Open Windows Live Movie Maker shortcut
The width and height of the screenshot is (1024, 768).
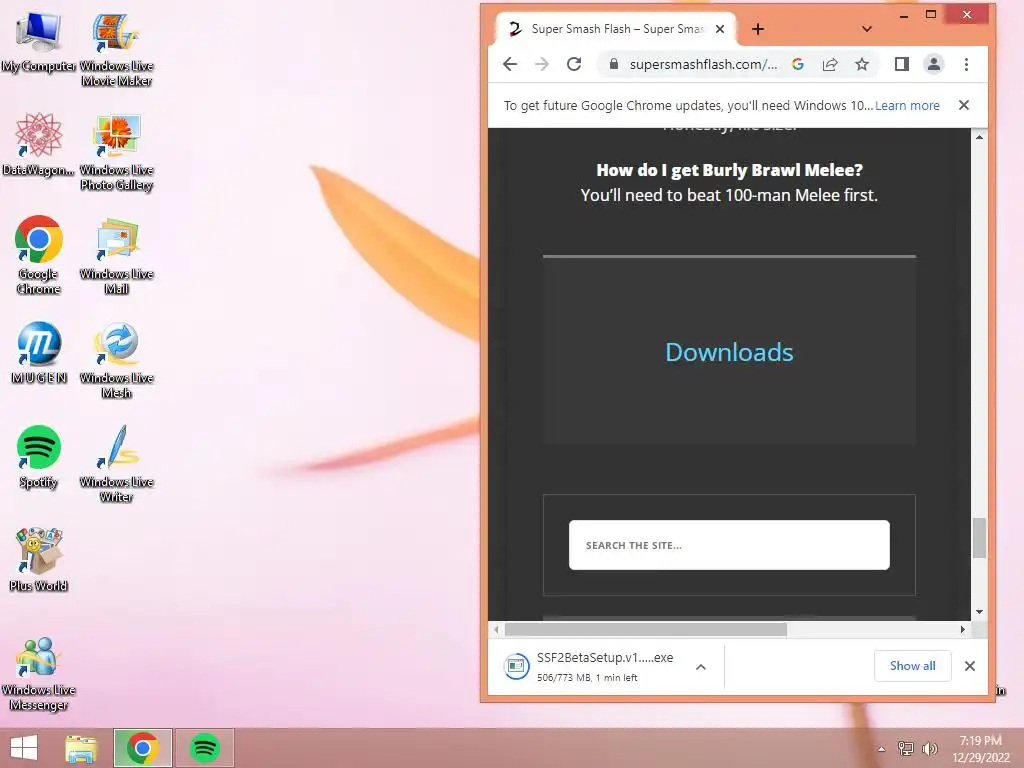[116, 49]
